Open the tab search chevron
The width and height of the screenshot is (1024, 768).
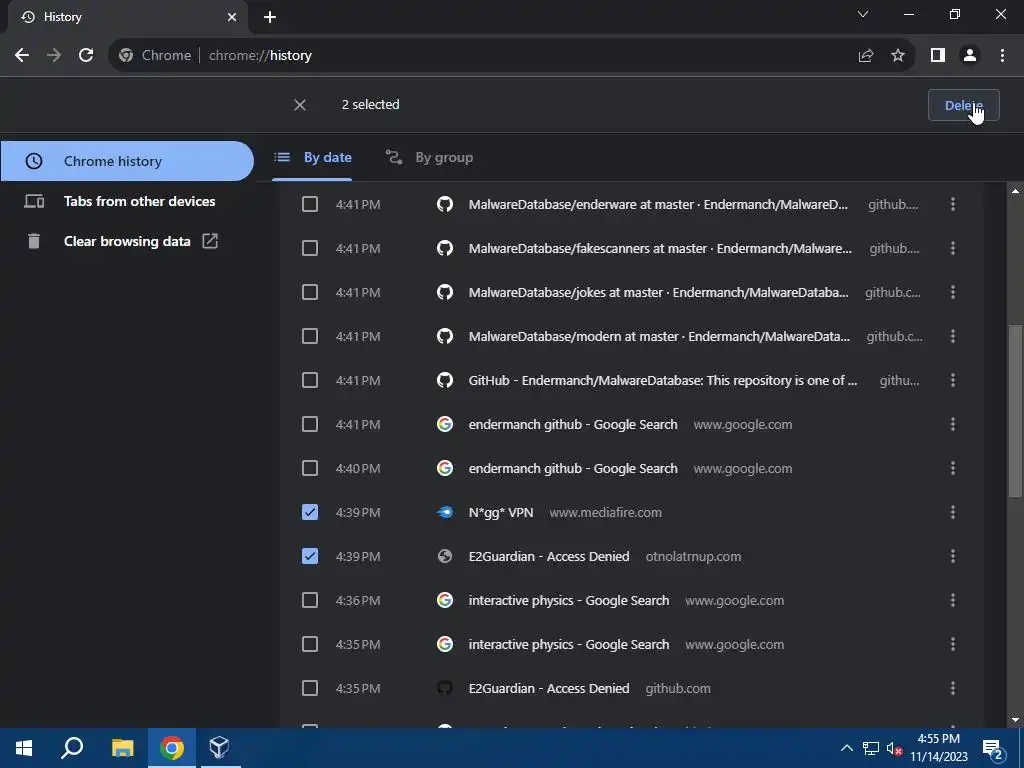[x=863, y=14]
